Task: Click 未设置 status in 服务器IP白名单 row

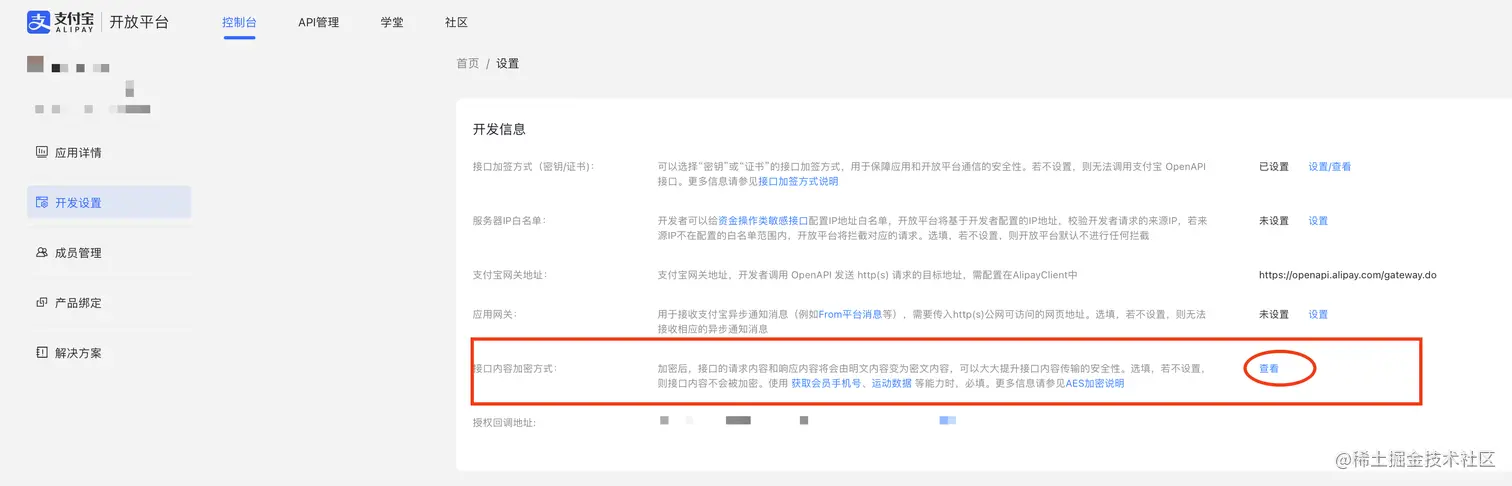Action: tap(1274, 221)
